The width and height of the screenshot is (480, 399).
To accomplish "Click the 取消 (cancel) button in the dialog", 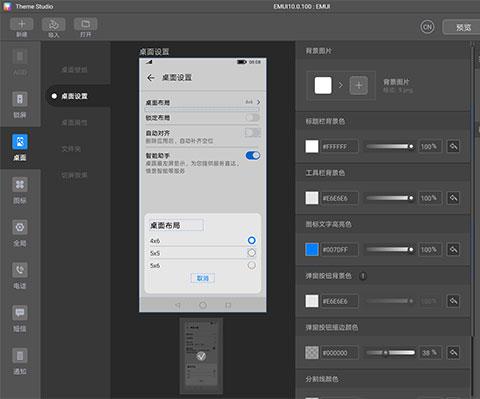I will click(x=203, y=278).
